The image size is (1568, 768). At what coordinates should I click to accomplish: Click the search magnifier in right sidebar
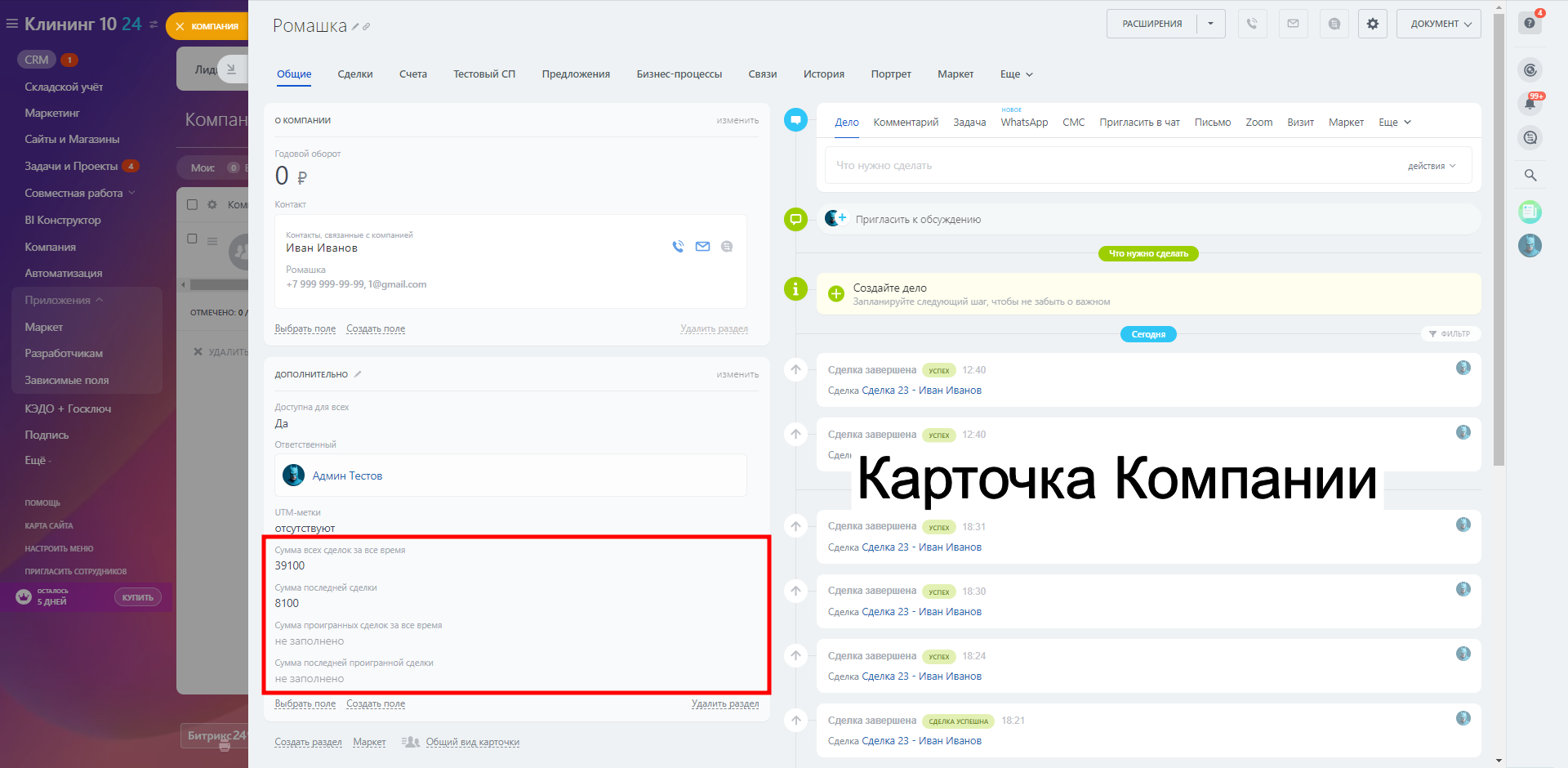(x=1530, y=175)
